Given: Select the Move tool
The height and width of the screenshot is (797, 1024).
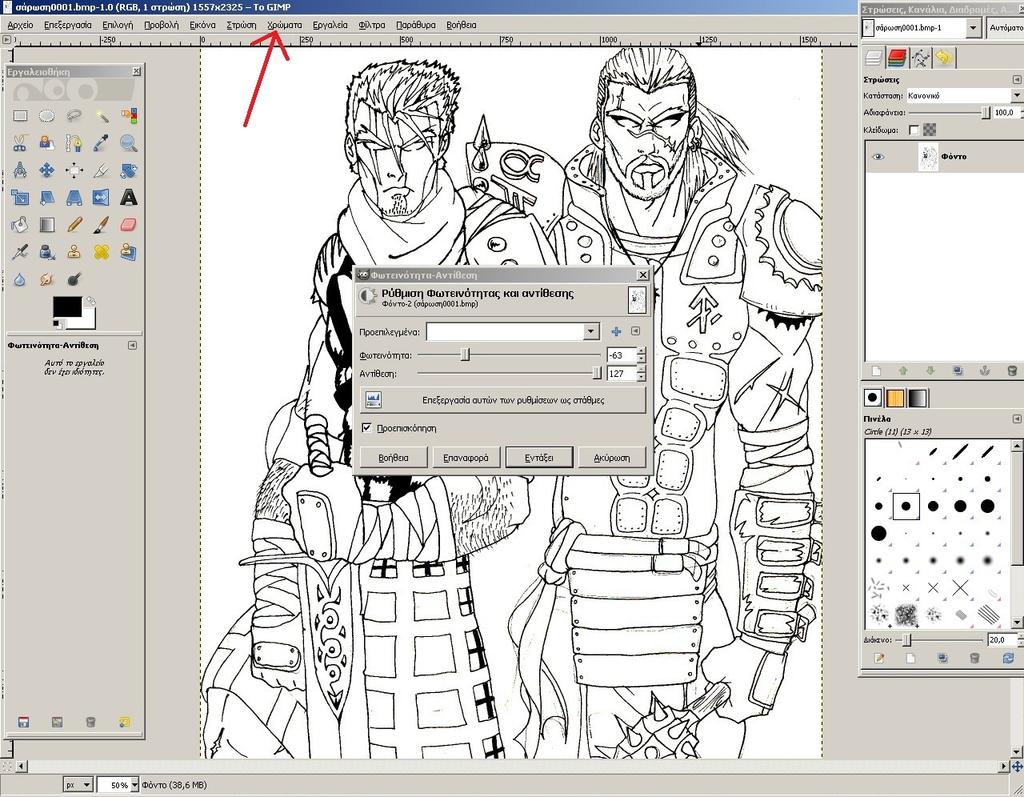Looking at the screenshot, I should pyautogui.click(x=46, y=171).
